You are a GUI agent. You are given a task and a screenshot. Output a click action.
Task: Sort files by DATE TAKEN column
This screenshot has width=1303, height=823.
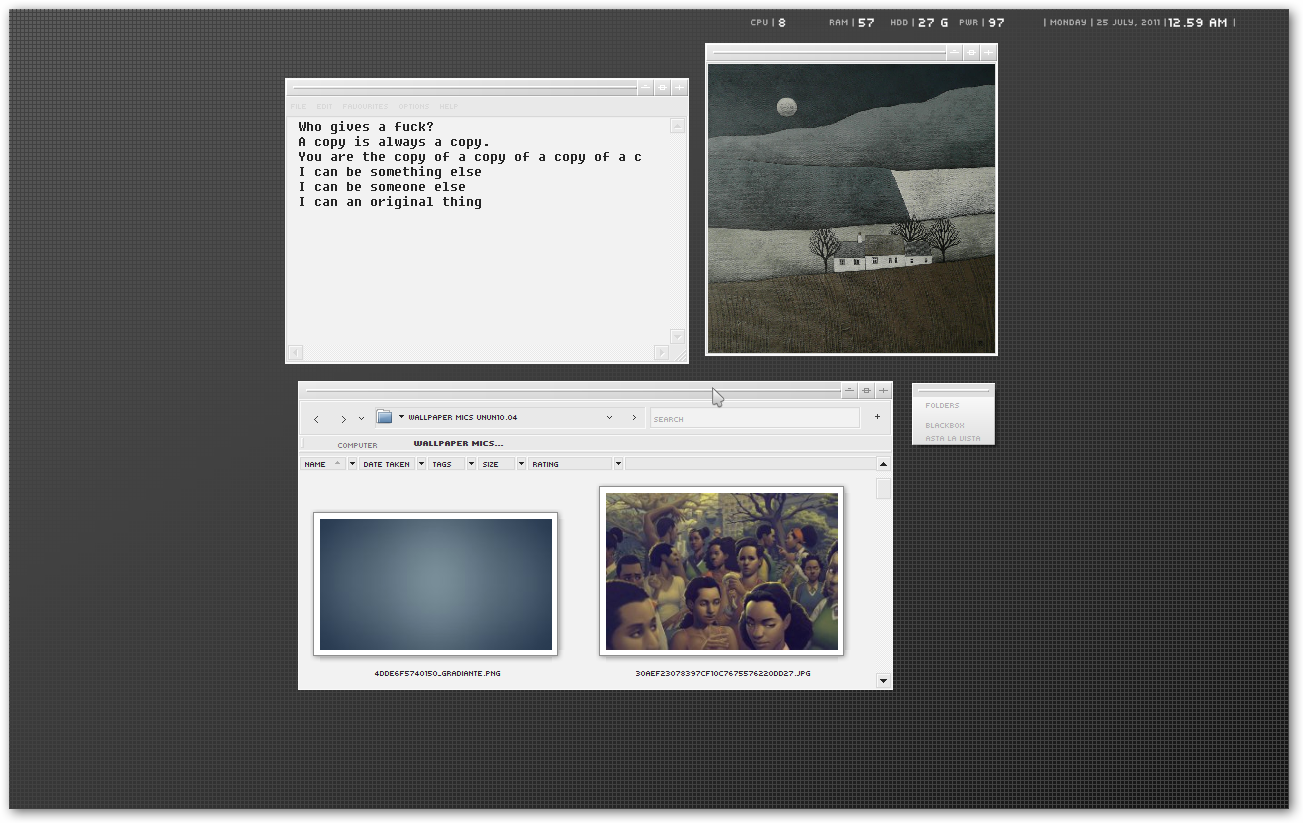pos(387,464)
